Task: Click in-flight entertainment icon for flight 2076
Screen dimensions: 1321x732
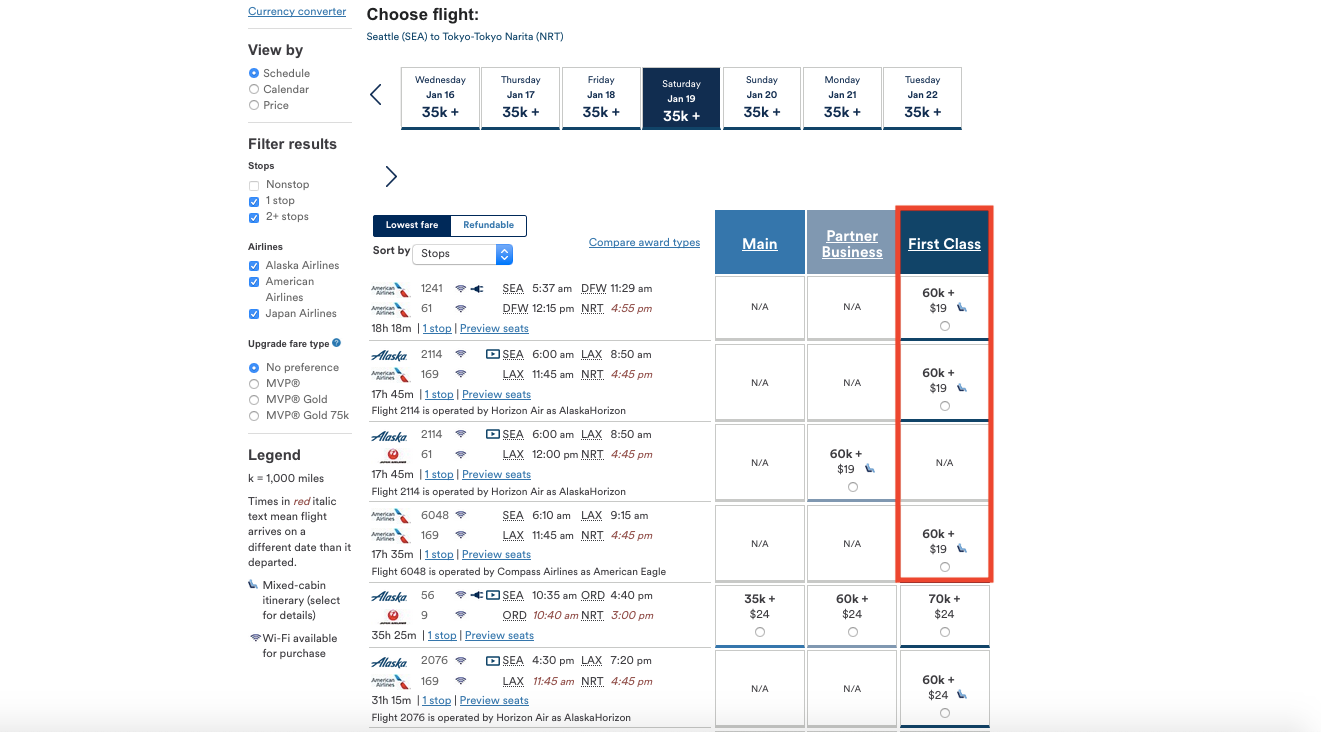Action: 492,661
